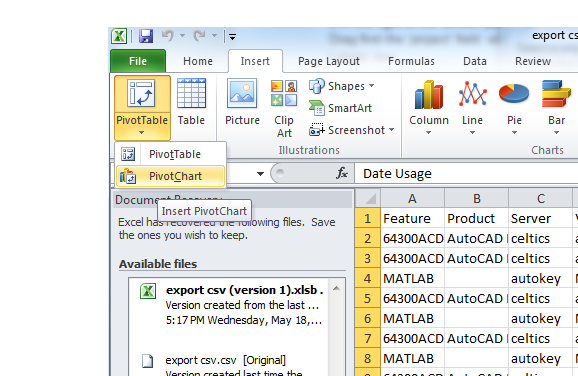Choose PivotChart from the dropdown menu
This screenshot has height=376, width=578.
pos(171,176)
